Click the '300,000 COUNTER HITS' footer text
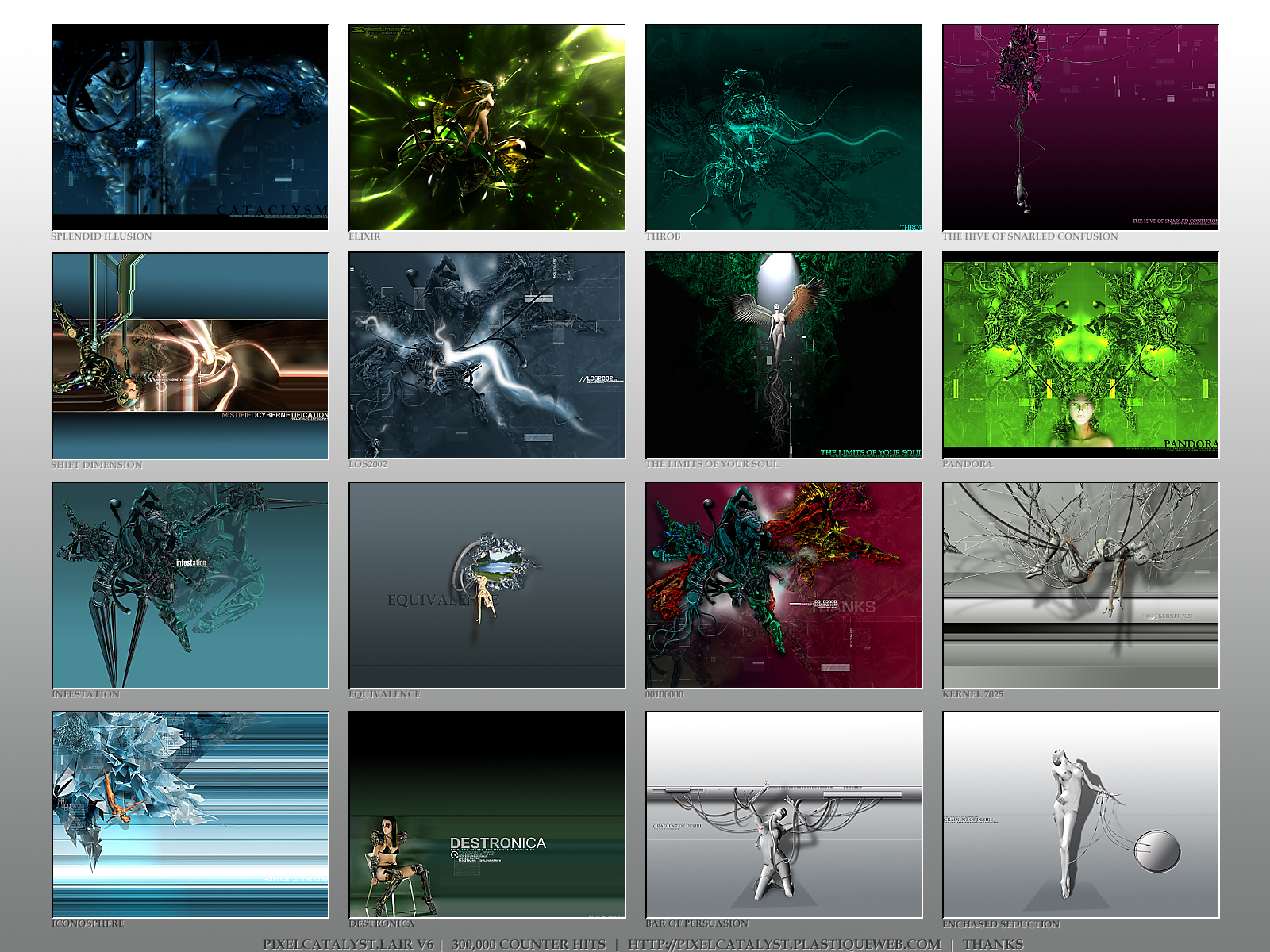 click(x=529, y=944)
